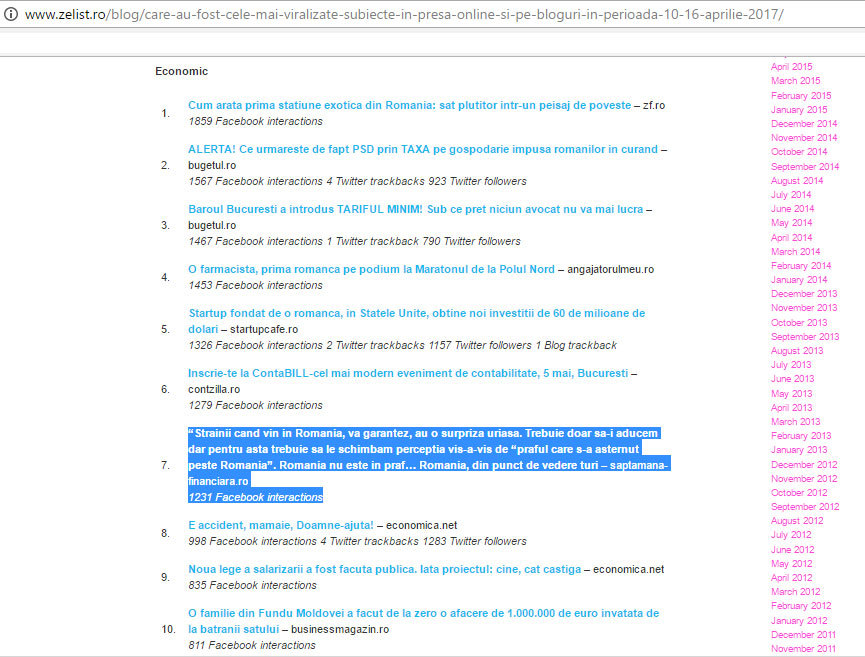The image size is (865, 657).
Task: Select the August 2013 archive
Action: pyautogui.click(x=797, y=351)
